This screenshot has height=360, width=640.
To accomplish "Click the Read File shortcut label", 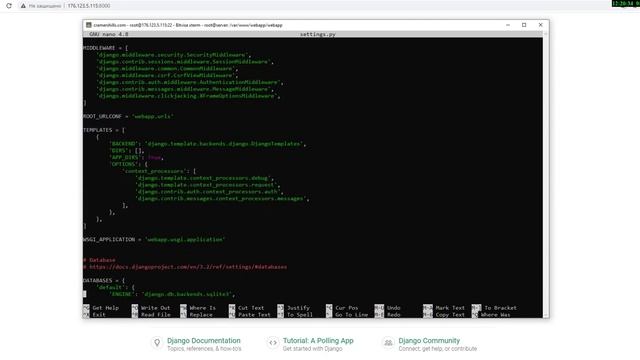I will click(156, 315).
